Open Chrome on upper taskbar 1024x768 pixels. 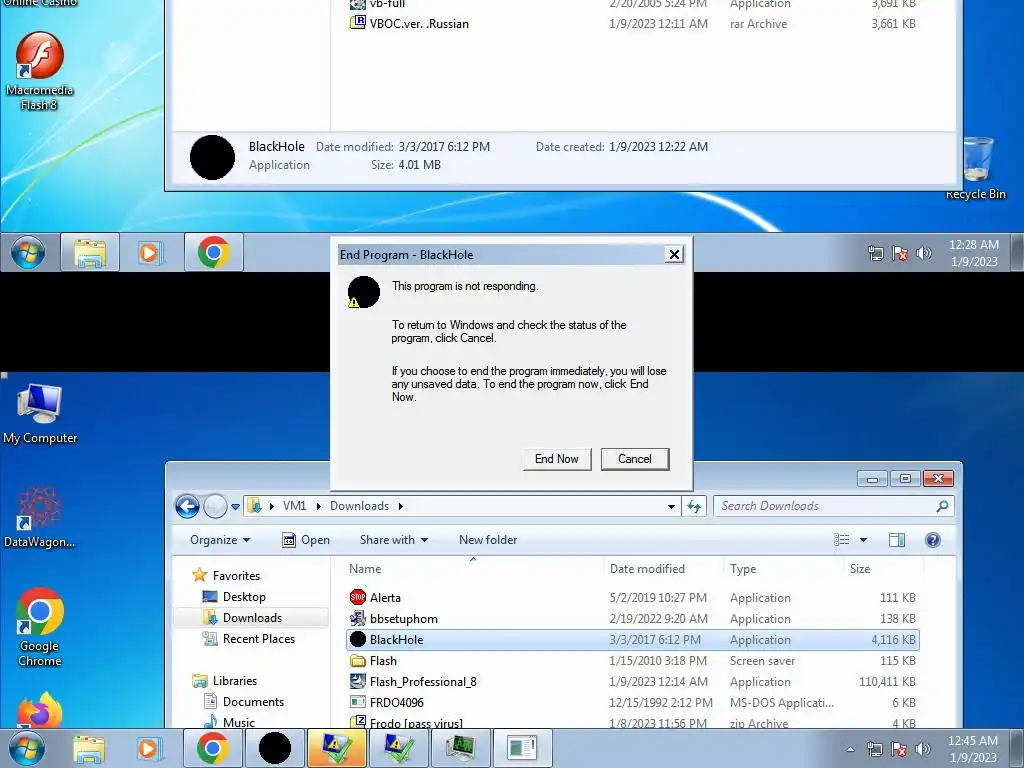point(214,252)
